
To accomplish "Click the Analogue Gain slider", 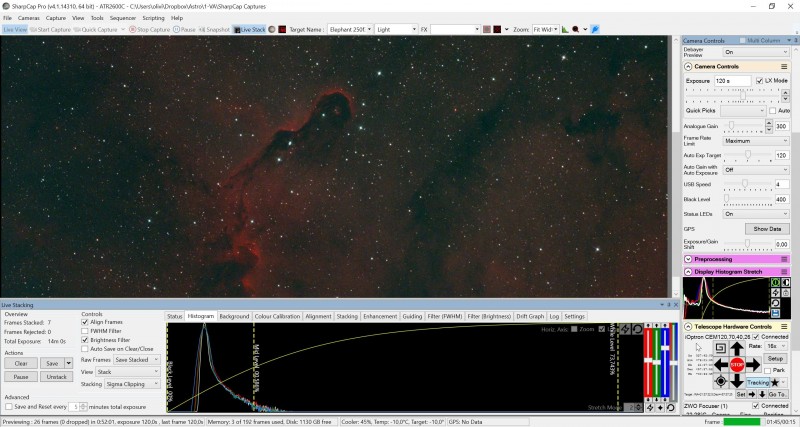I will click(744, 125).
